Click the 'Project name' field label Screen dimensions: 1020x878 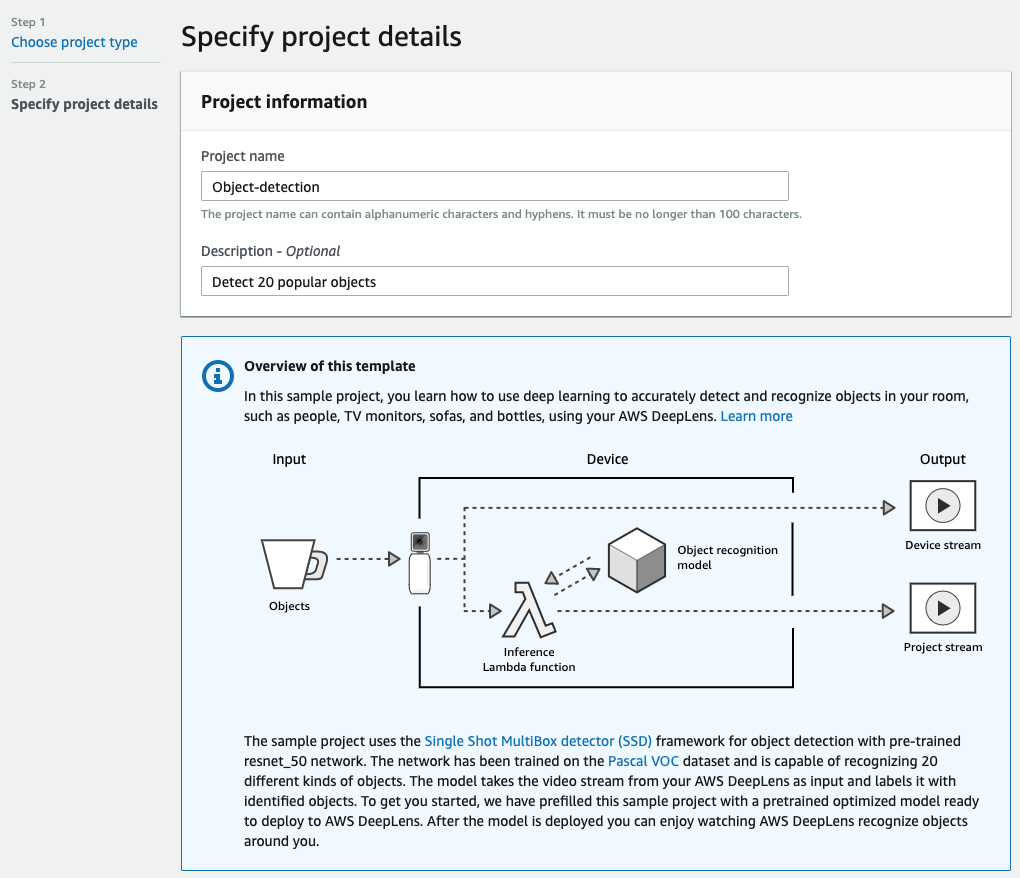(243, 156)
